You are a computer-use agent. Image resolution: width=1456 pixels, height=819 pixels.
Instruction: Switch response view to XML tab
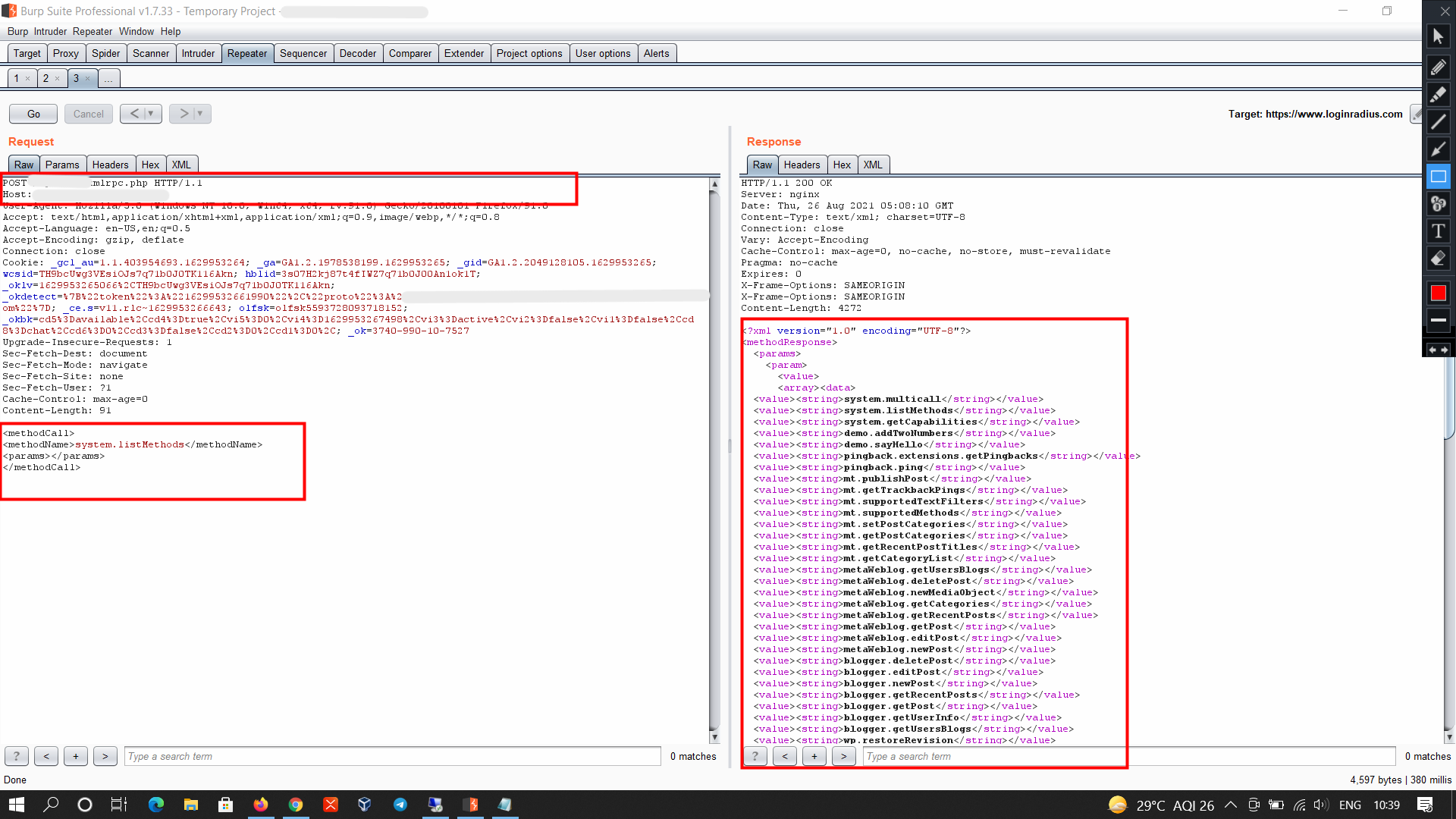873,165
